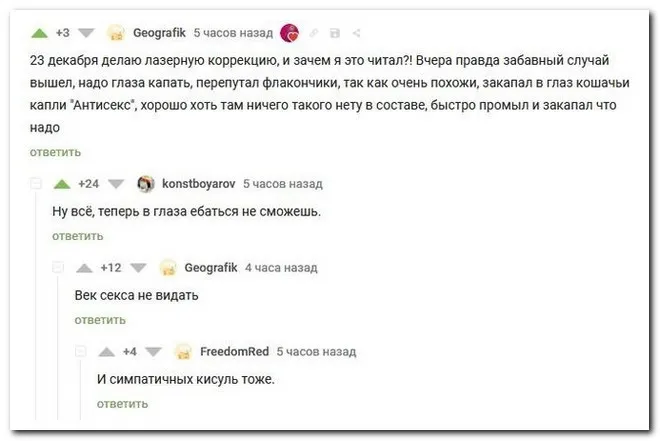Upvote Geografik's top comment with +3

39,32
